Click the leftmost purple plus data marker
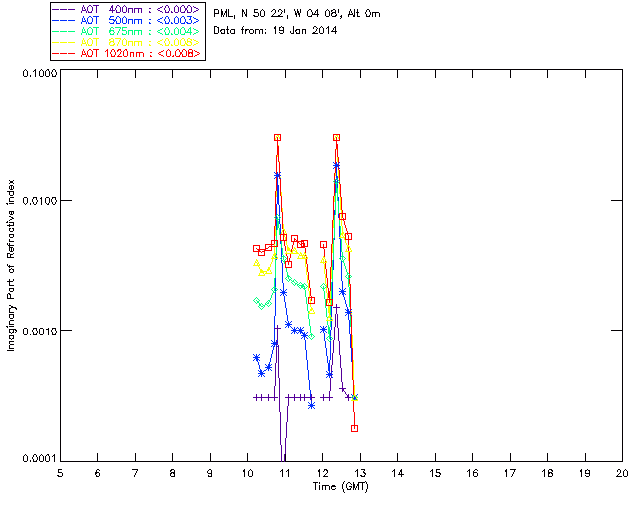 (x=256, y=397)
